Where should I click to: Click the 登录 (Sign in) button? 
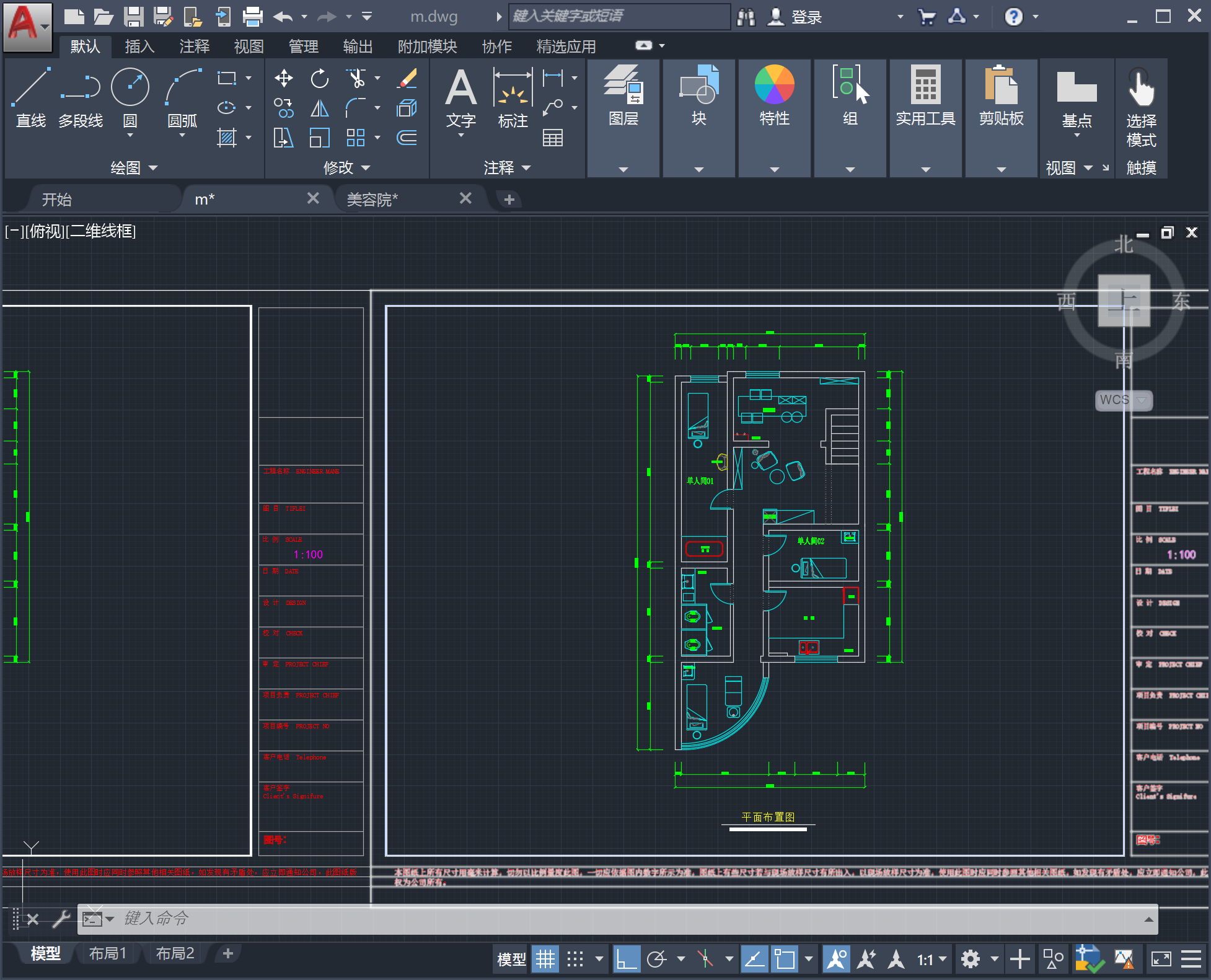806,17
